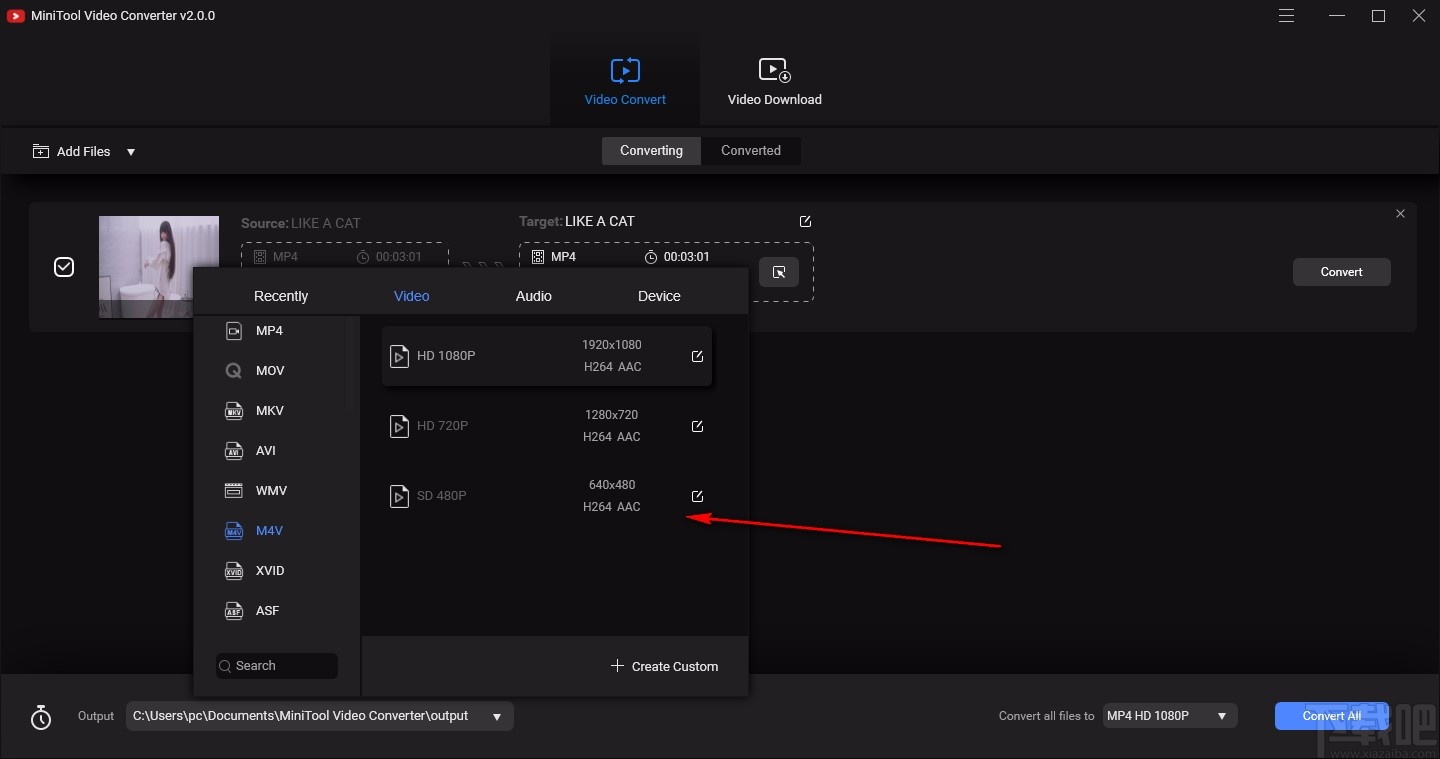The image size is (1440, 759).
Task: Edit the SD 480P preset settings
Action: (697, 496)
